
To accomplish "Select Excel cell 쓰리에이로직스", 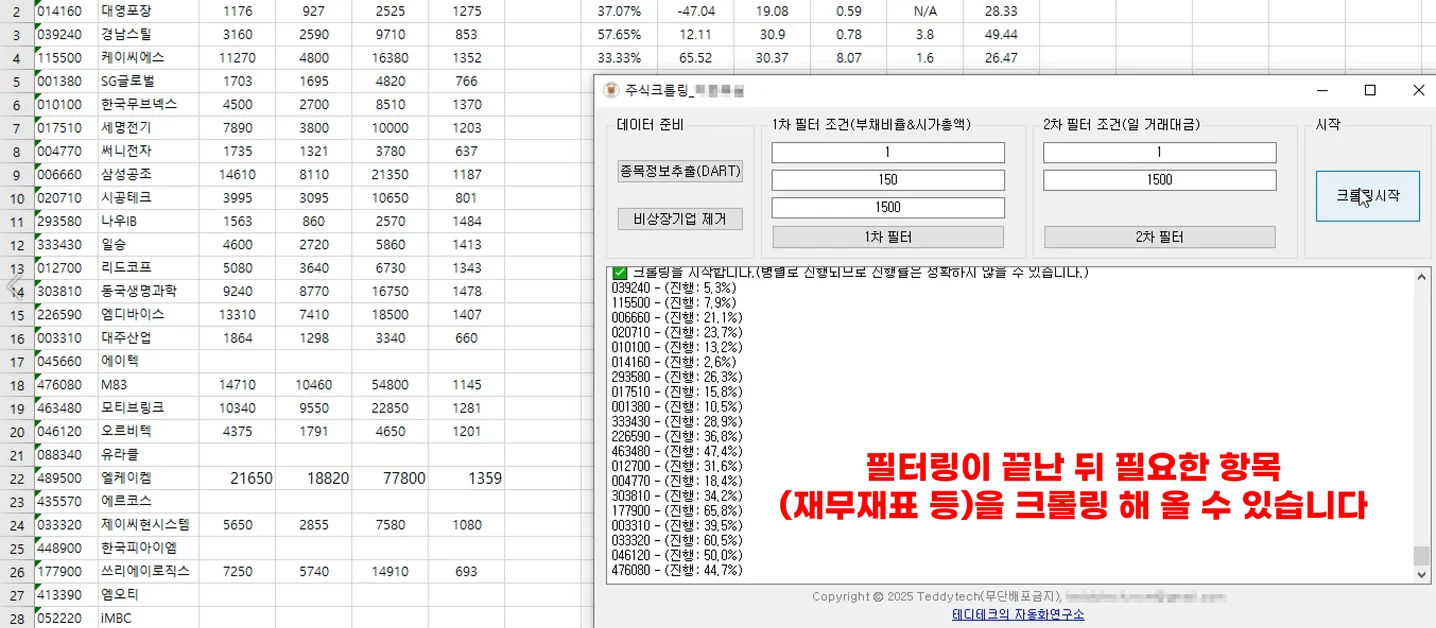I will (148, 571).
